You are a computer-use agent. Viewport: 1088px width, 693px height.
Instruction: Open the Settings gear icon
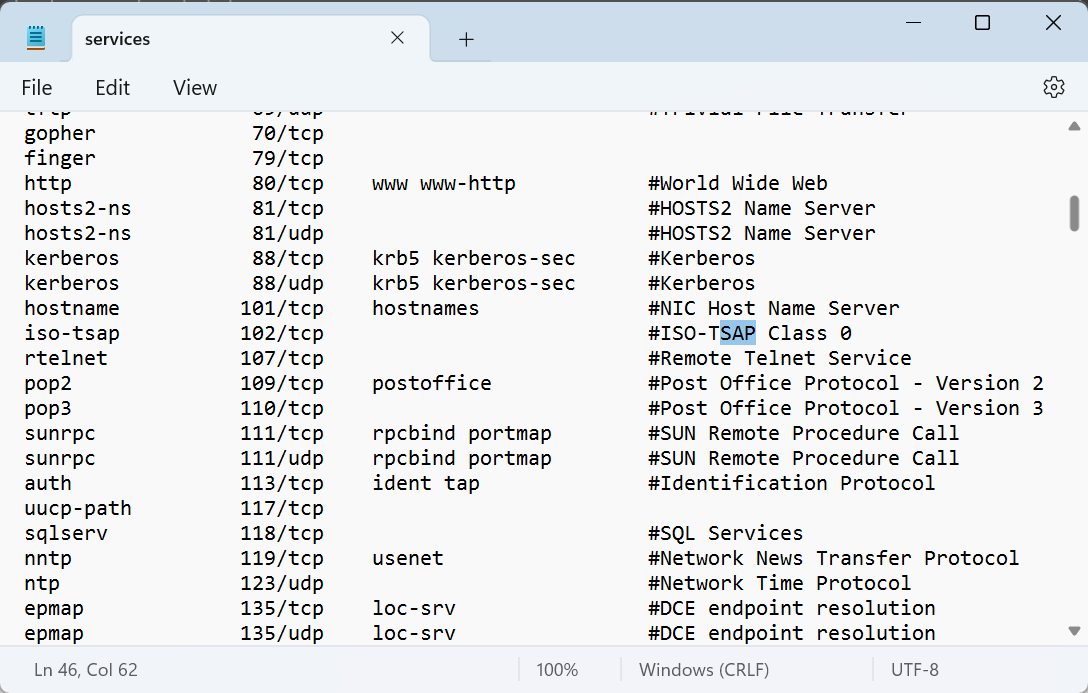click(1053, 87)
